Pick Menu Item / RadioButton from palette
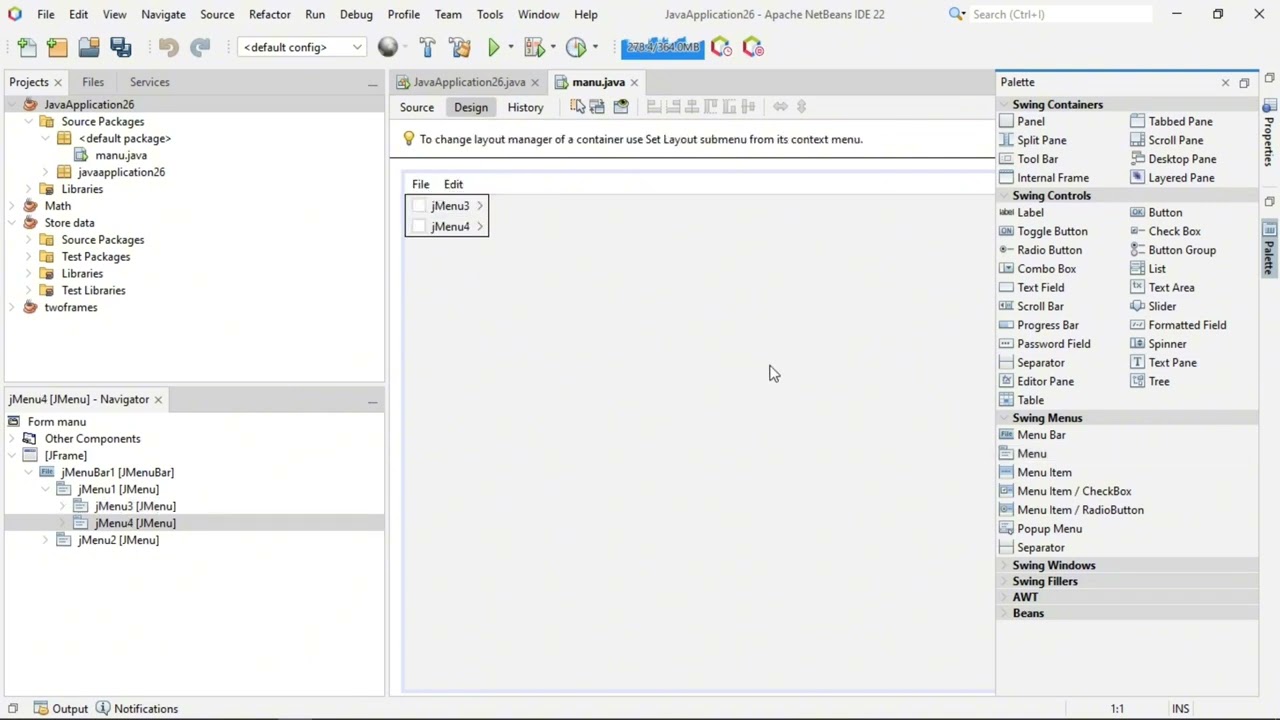 point(1080,510)
